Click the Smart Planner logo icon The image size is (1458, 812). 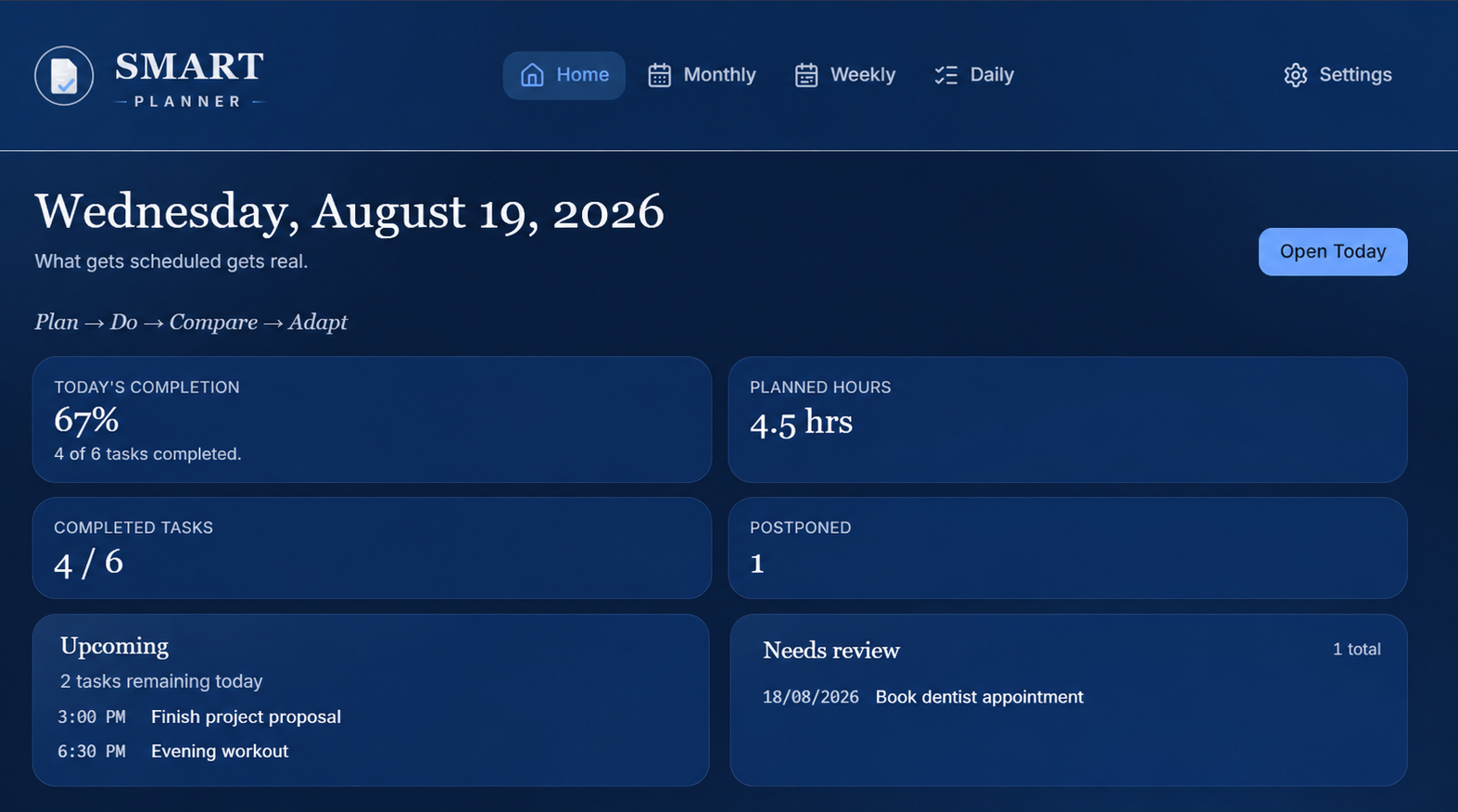(64, 76)
